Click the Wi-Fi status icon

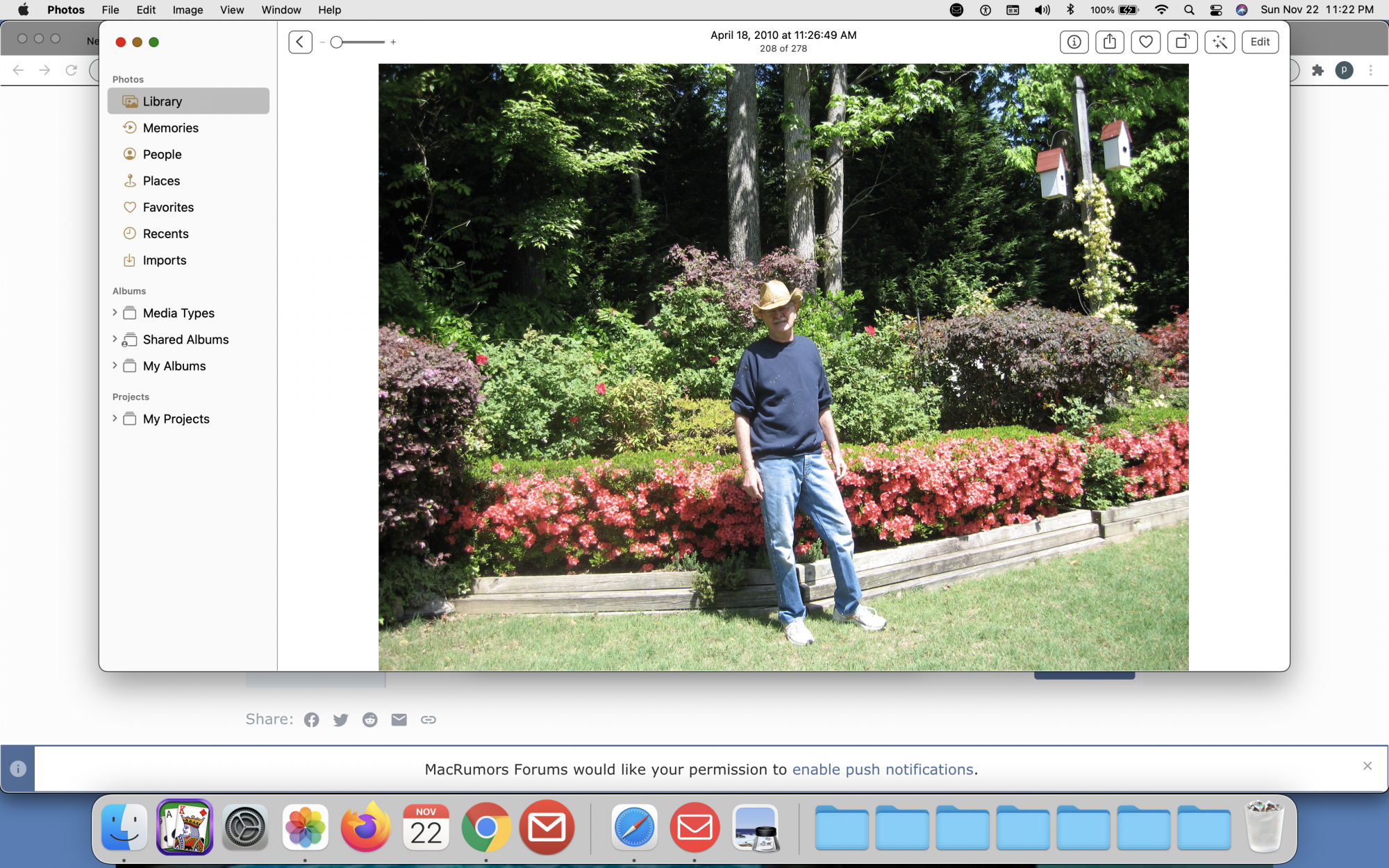(1161, 10)
